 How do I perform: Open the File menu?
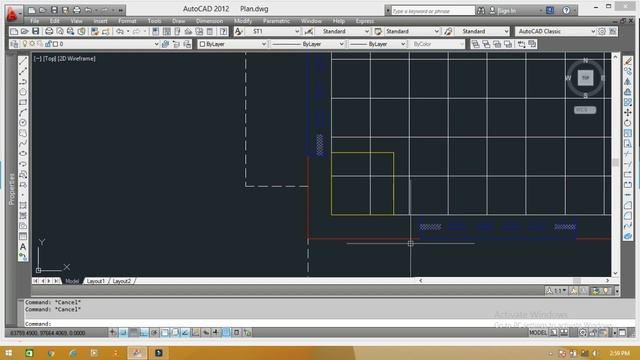tap(35, 21)
